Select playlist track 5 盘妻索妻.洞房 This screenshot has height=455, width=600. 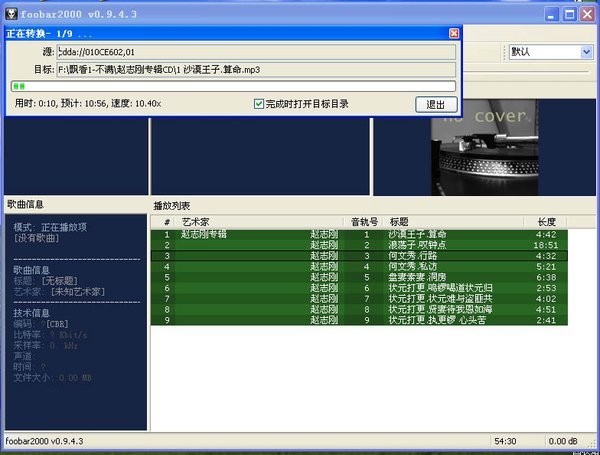coord(359,277)
